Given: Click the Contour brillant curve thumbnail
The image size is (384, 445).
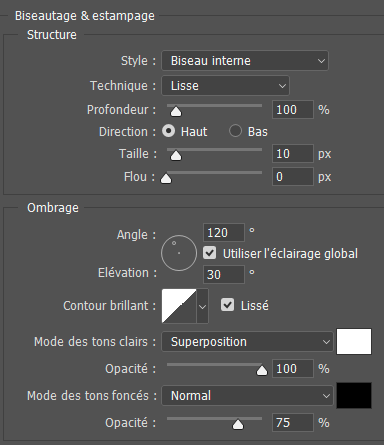Looking at the screenshot, I should pyautogui.click(x=179, y=306).
